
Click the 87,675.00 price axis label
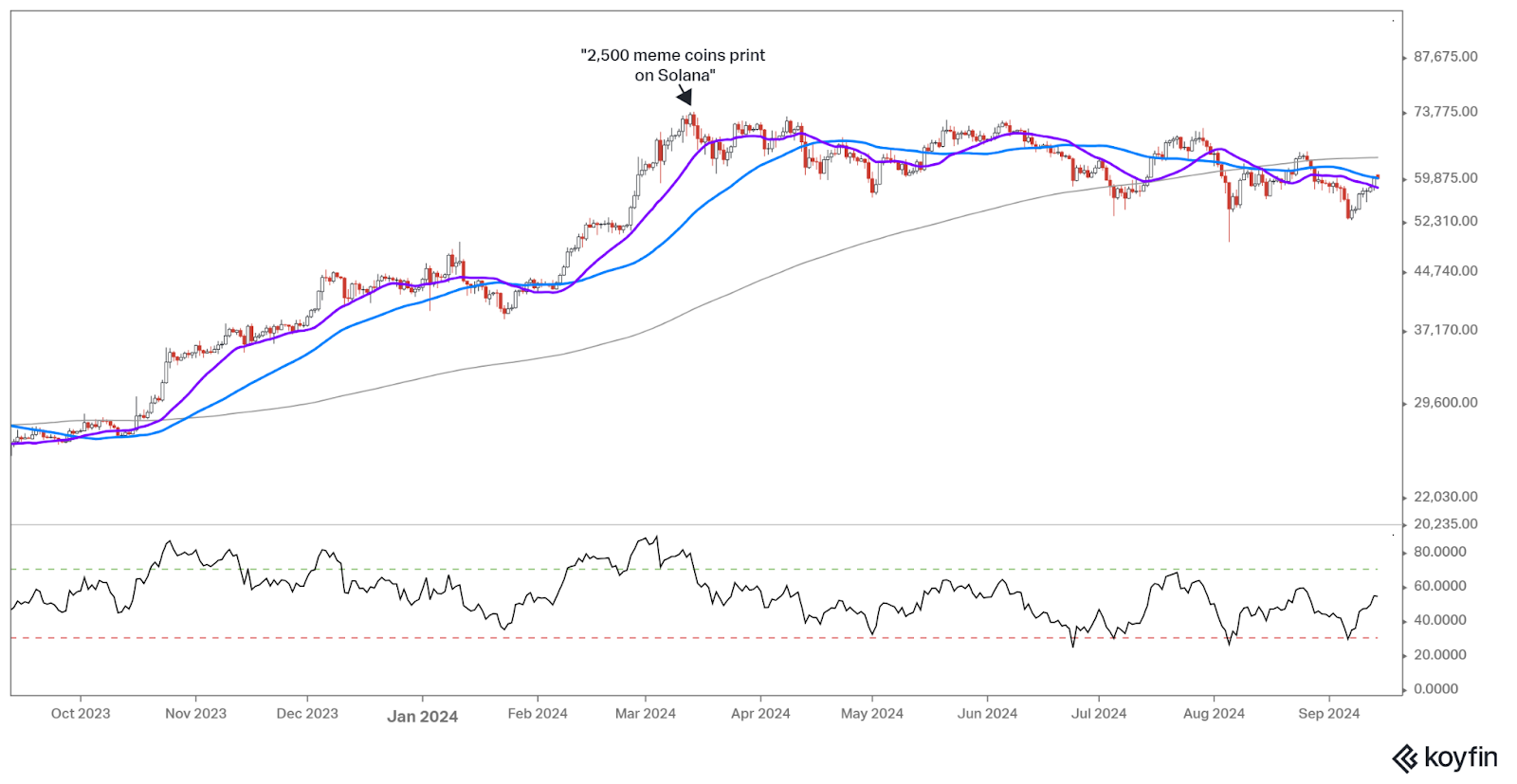pos(1445,57)
